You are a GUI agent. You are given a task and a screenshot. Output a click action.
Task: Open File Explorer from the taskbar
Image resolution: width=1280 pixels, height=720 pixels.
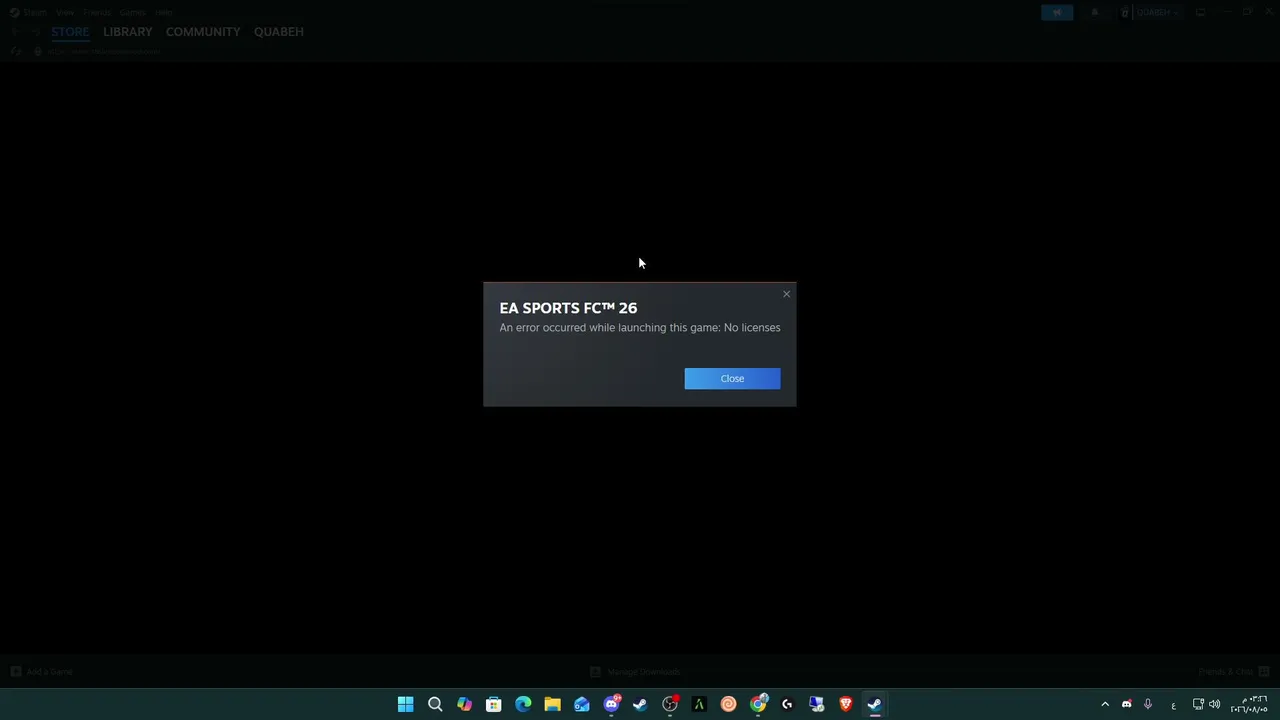(x=552, y=704)
